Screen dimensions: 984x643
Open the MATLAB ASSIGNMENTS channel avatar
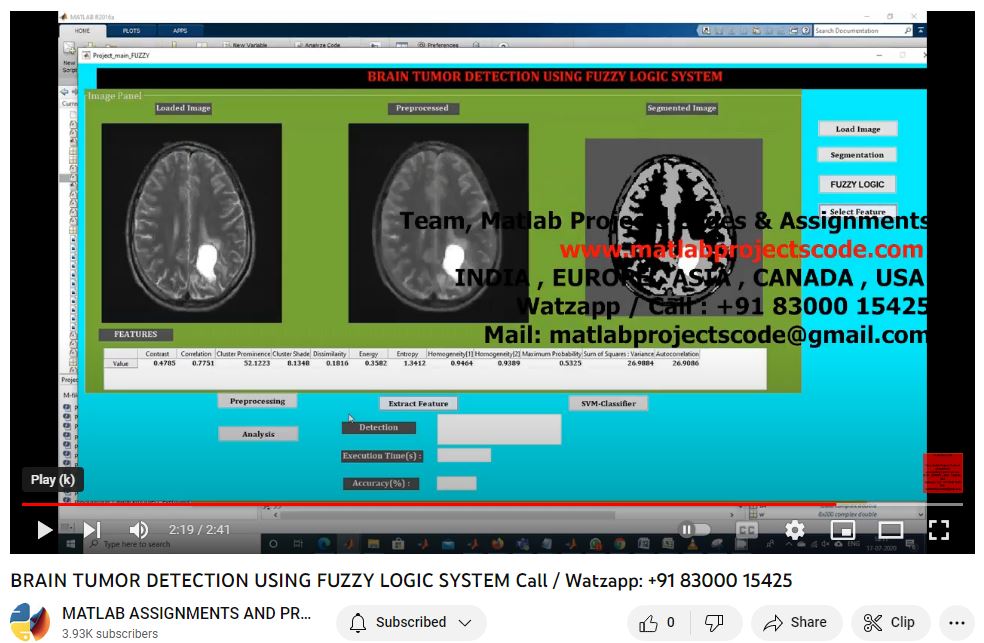coord(30,622)
